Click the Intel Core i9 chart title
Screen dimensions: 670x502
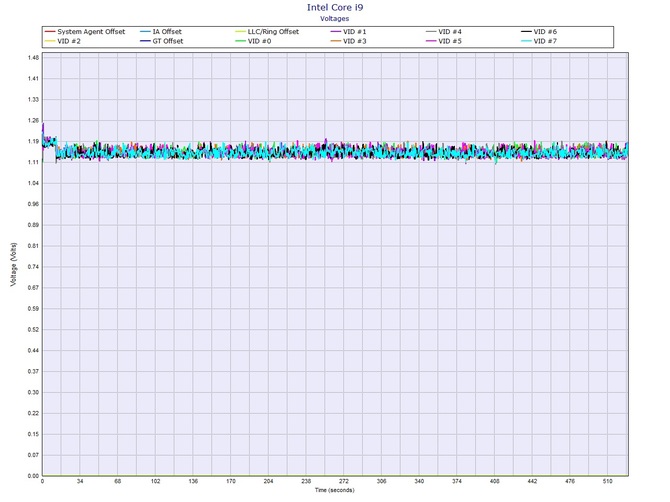pos(335,7)
